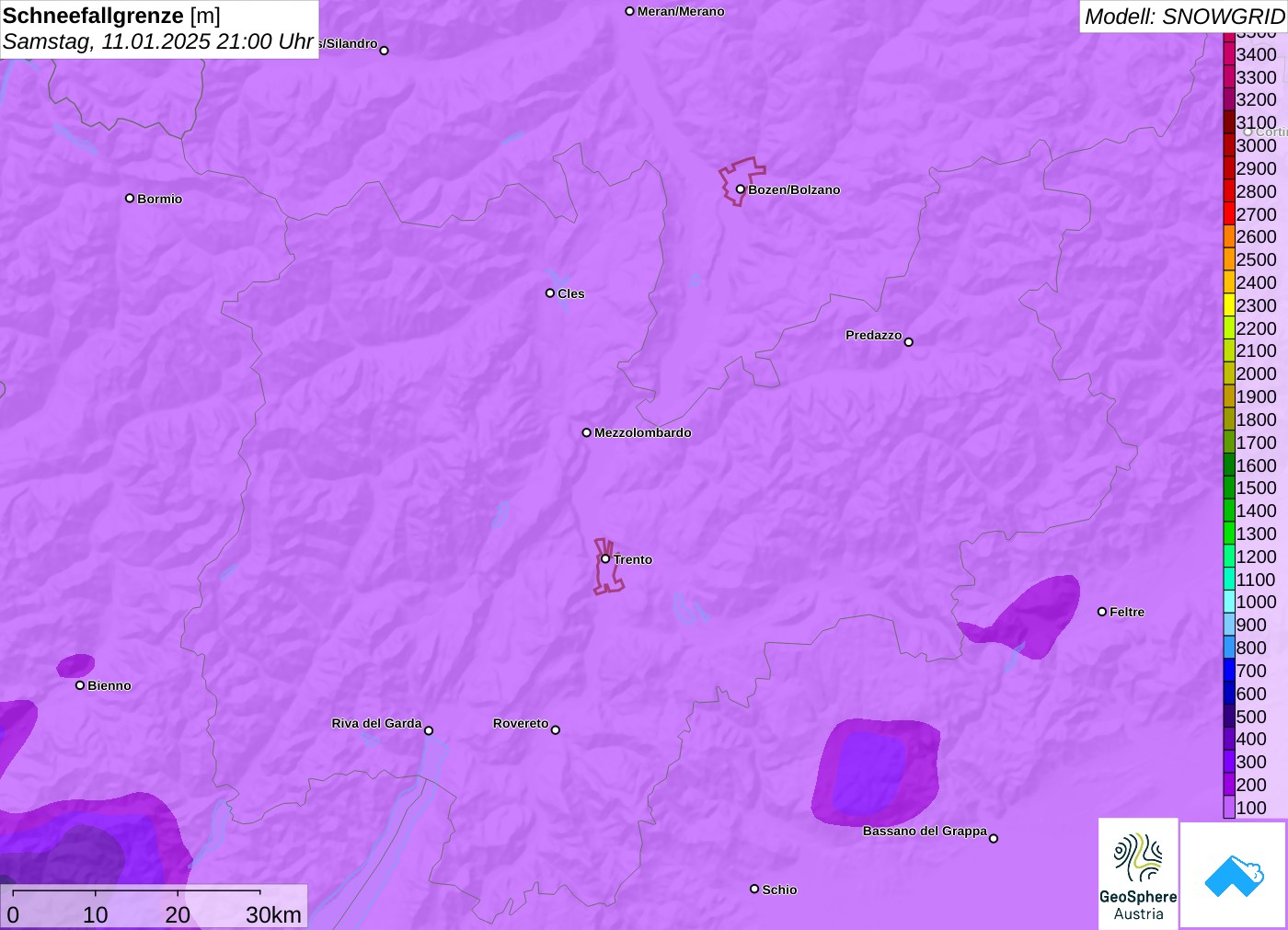Click the Meran/Merano marker dot
Image resolution: width=1288 pixels, height=930 pixels.
pyautogui.click(x=630, y=11)
